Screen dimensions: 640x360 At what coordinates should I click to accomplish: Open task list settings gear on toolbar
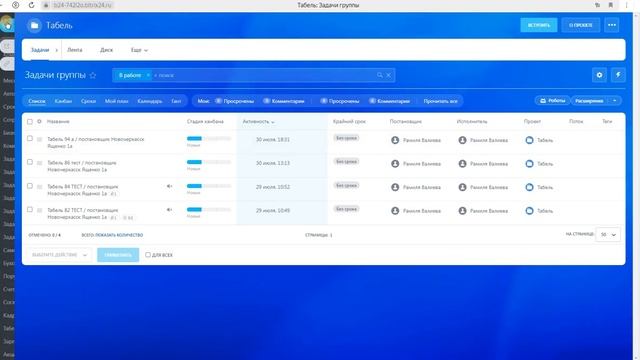pyautogui.click(x=599, y=75)
